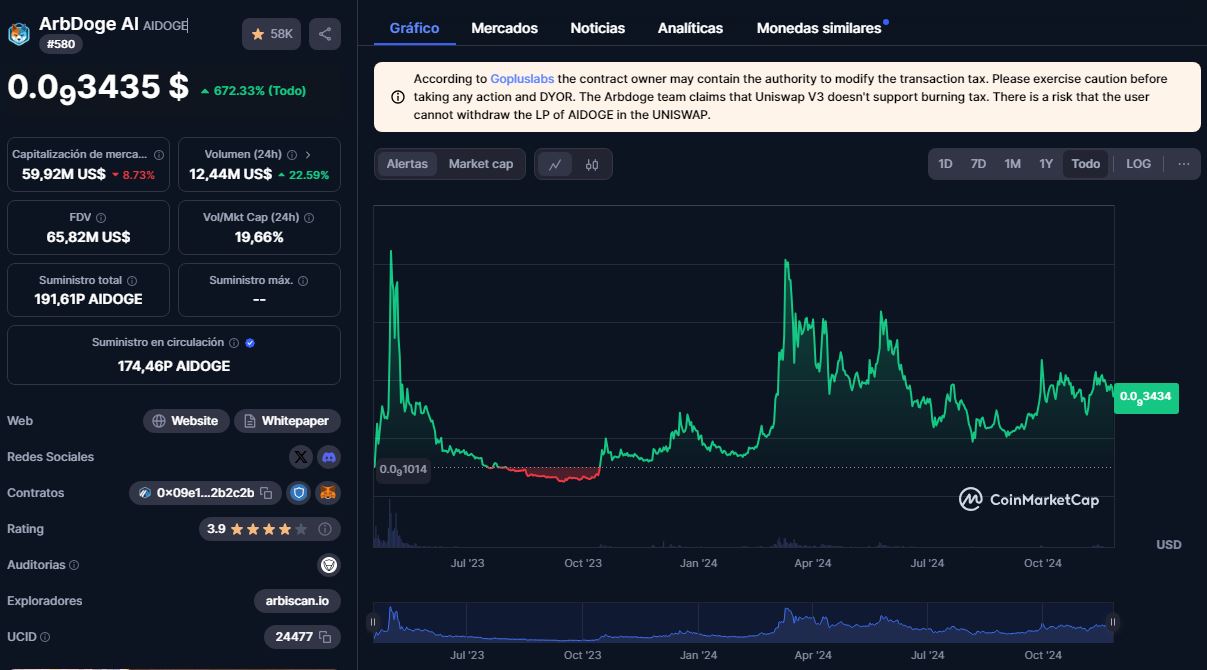Open the audit provider lion icon

click(329, 565)
